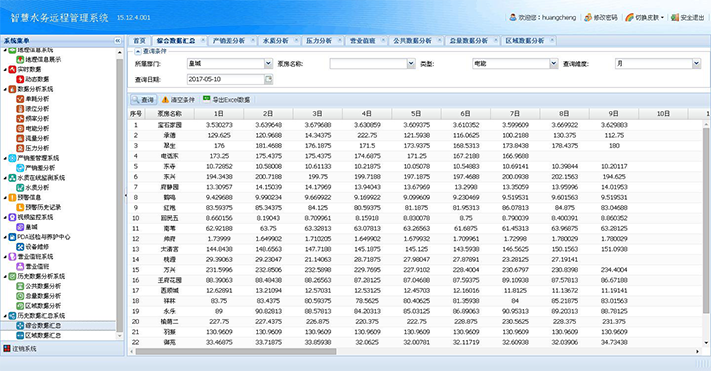Open the 泵房名称 dropdown

click(x=411, y=64)
